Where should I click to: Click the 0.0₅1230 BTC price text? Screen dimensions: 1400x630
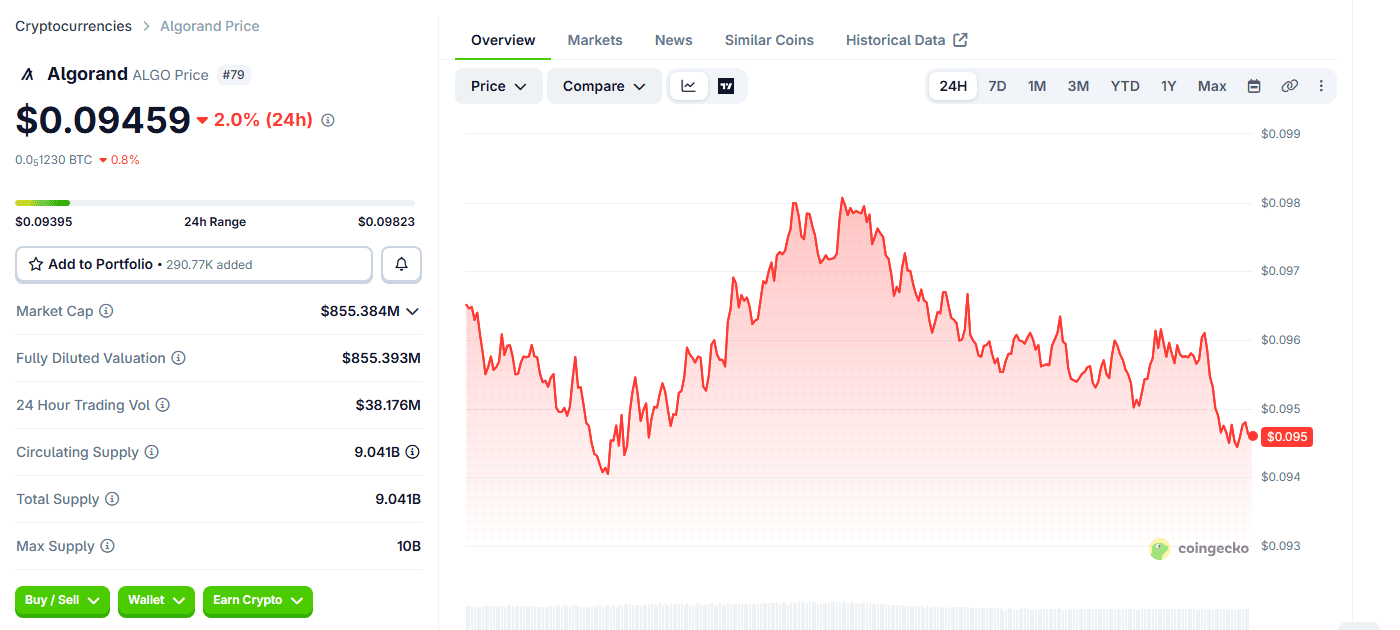(54, 160)
